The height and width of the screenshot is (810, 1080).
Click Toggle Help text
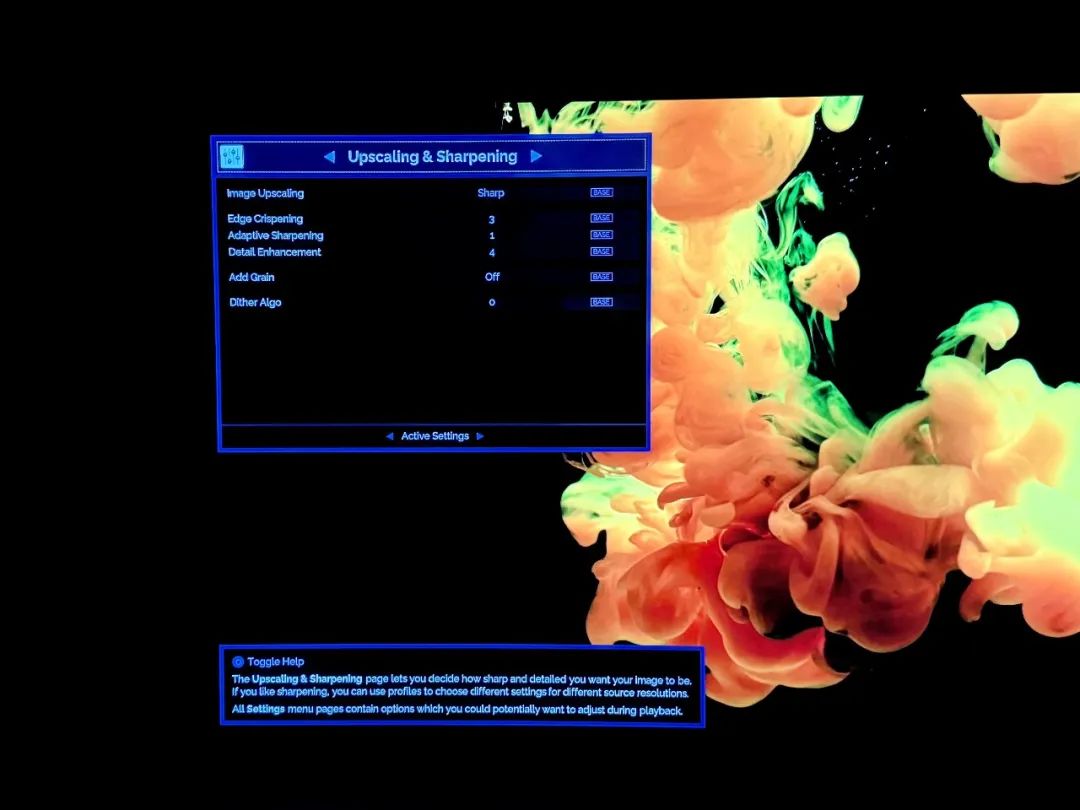click(x=276, y=662)
